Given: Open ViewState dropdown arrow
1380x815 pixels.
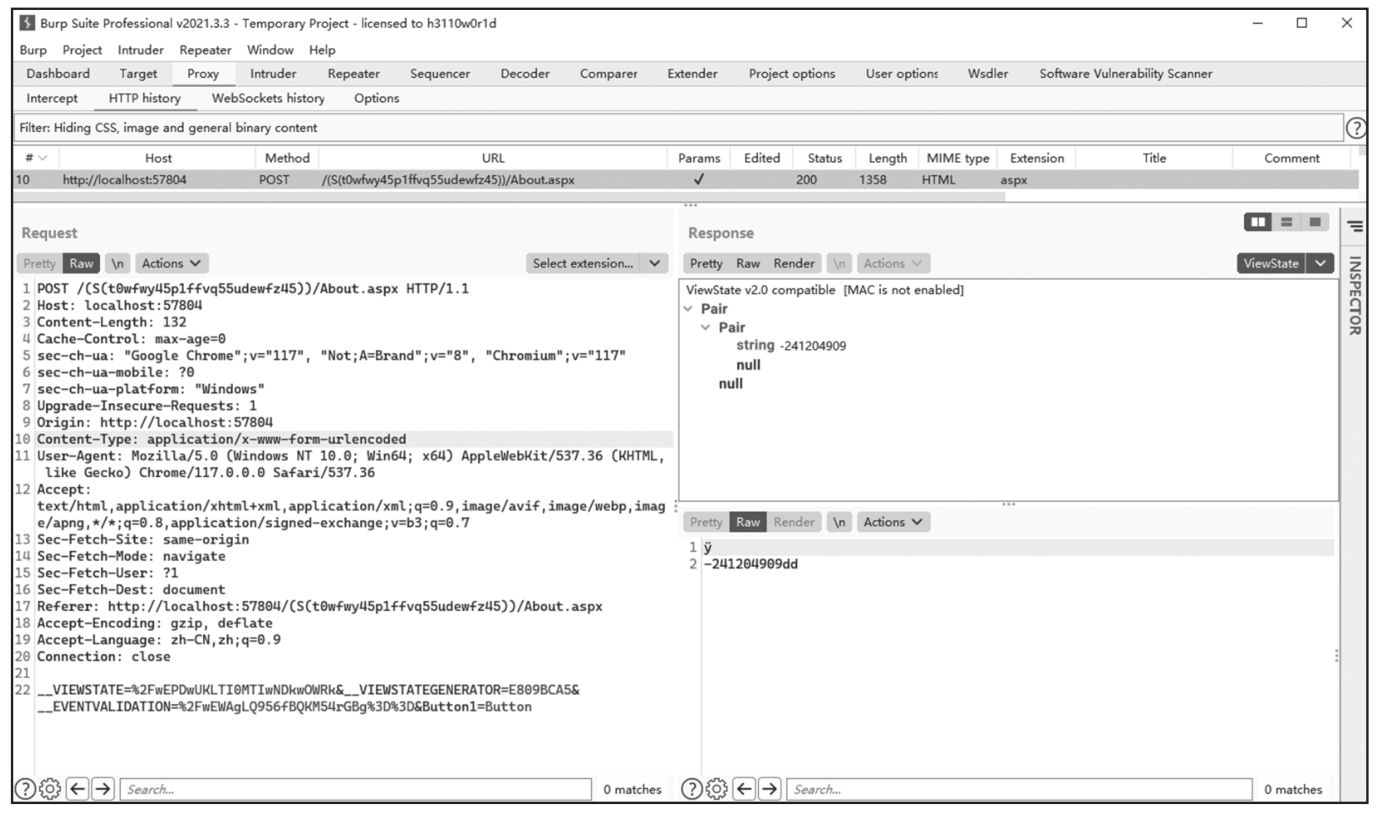Looking at the screenshot, I should click(x=1322, y=264).
